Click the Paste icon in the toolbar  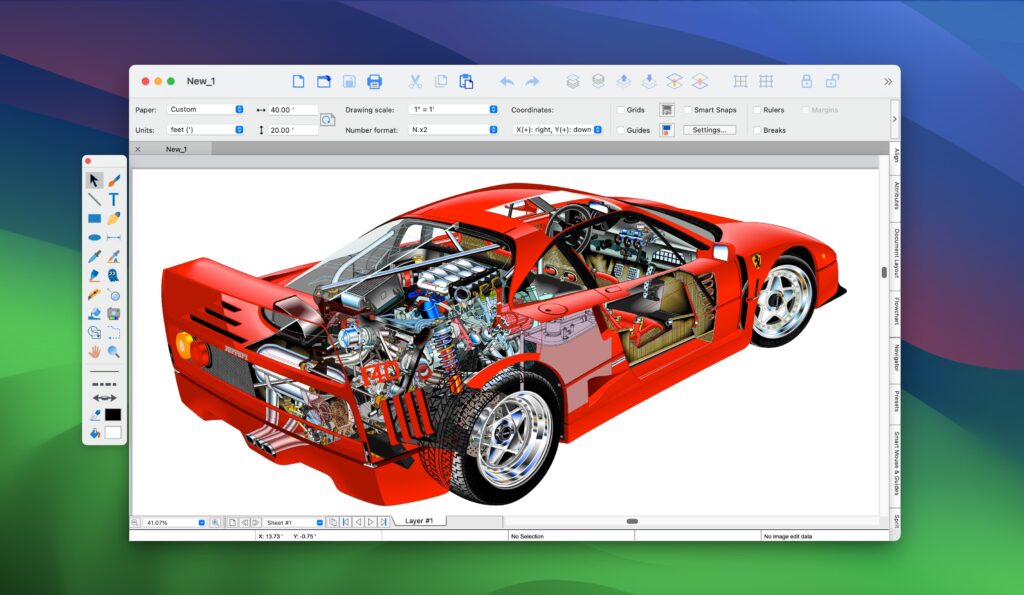point(466,82)
